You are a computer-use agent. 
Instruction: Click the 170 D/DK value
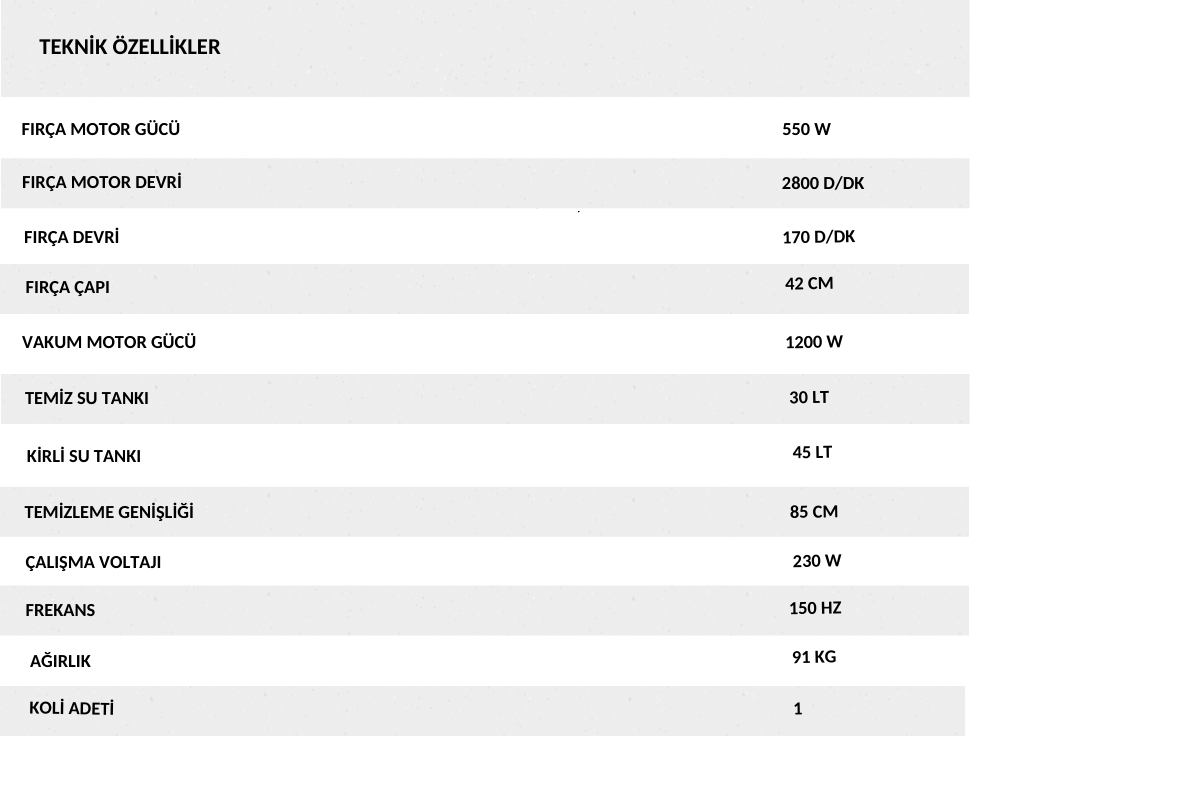pos(819,237)
